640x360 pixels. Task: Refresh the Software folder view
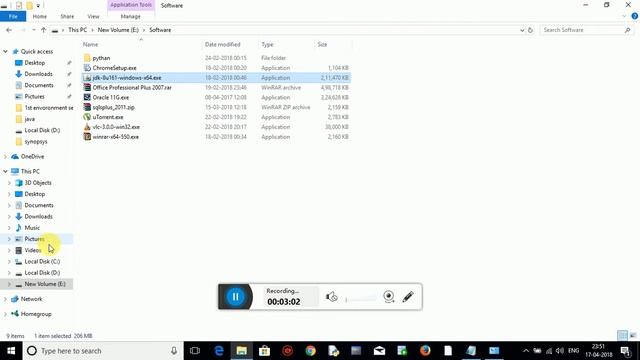click(x=530, y=30)
